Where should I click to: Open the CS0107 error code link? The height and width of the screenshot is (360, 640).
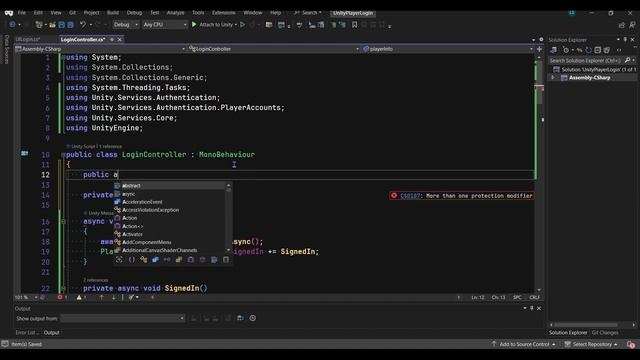point(410,196)
